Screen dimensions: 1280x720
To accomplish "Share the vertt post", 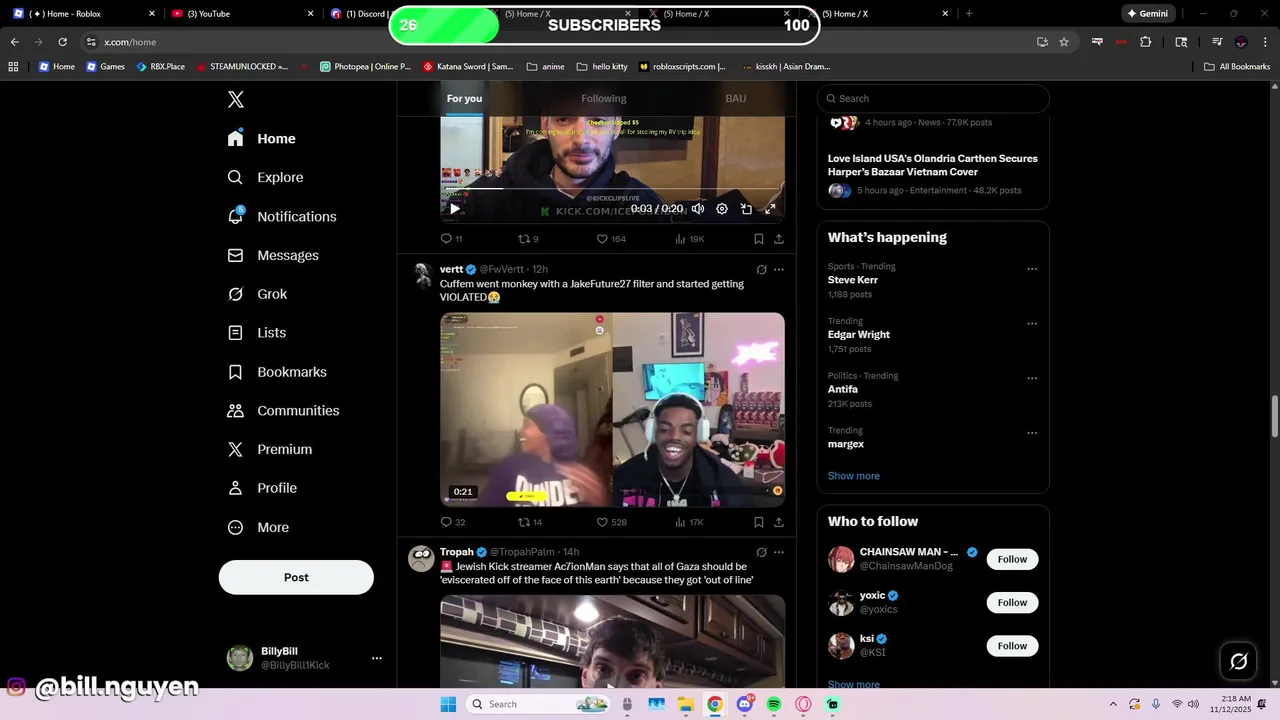I will (779, 522).
